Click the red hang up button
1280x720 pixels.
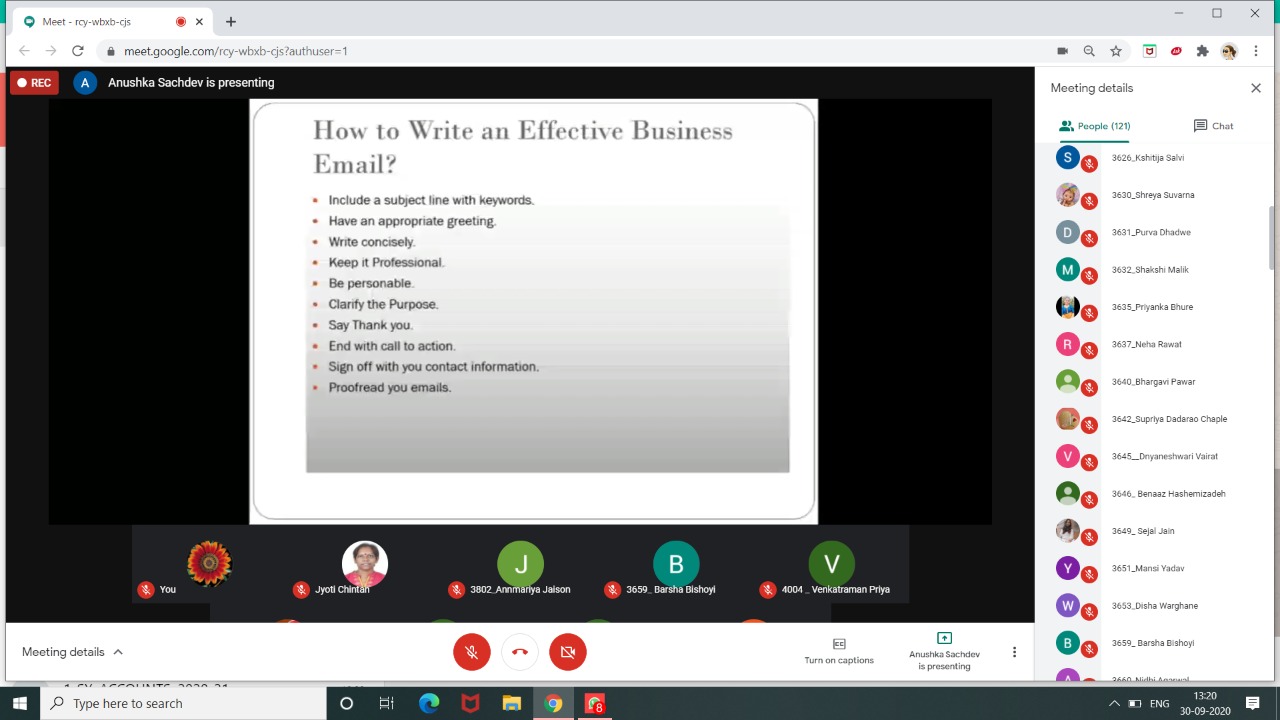pos(519,651)
